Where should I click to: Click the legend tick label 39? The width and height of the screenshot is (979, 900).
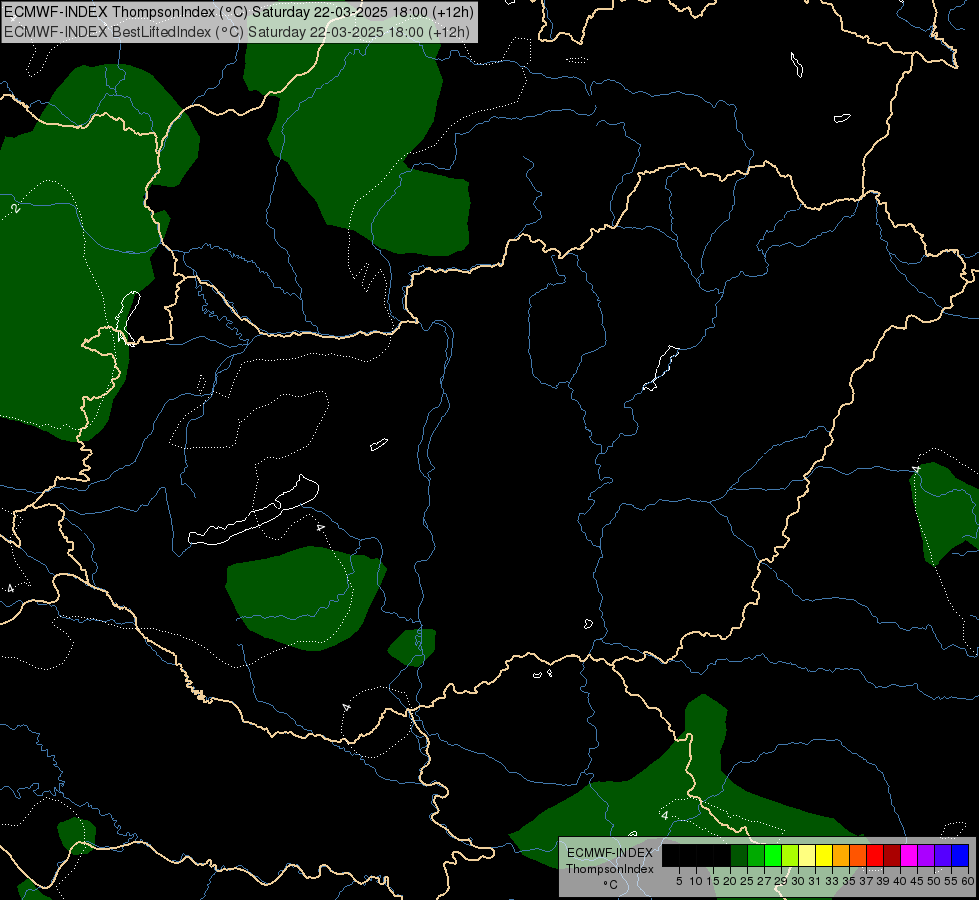[x=883, y=881]
